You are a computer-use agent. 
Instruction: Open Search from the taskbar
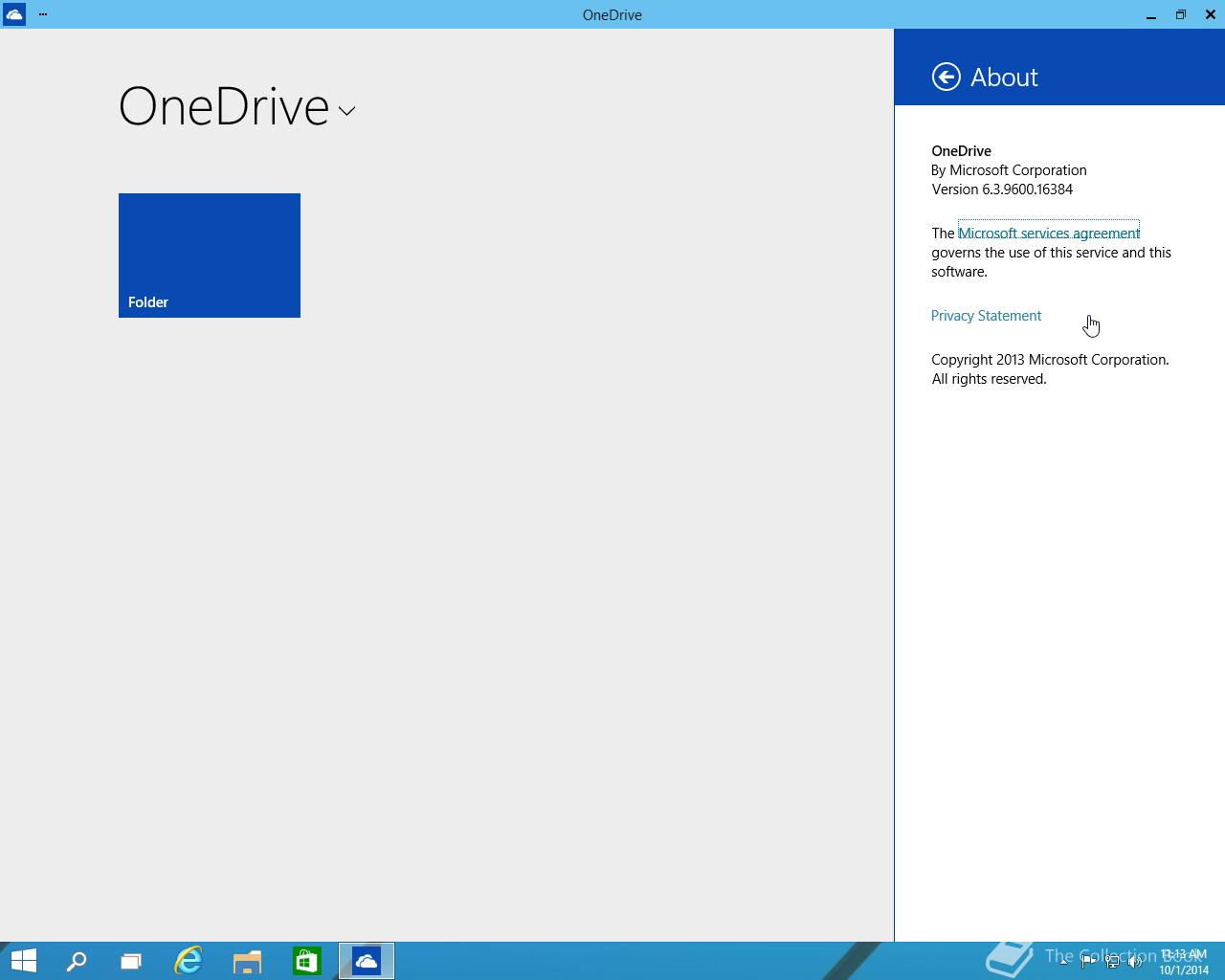point(77,961)
